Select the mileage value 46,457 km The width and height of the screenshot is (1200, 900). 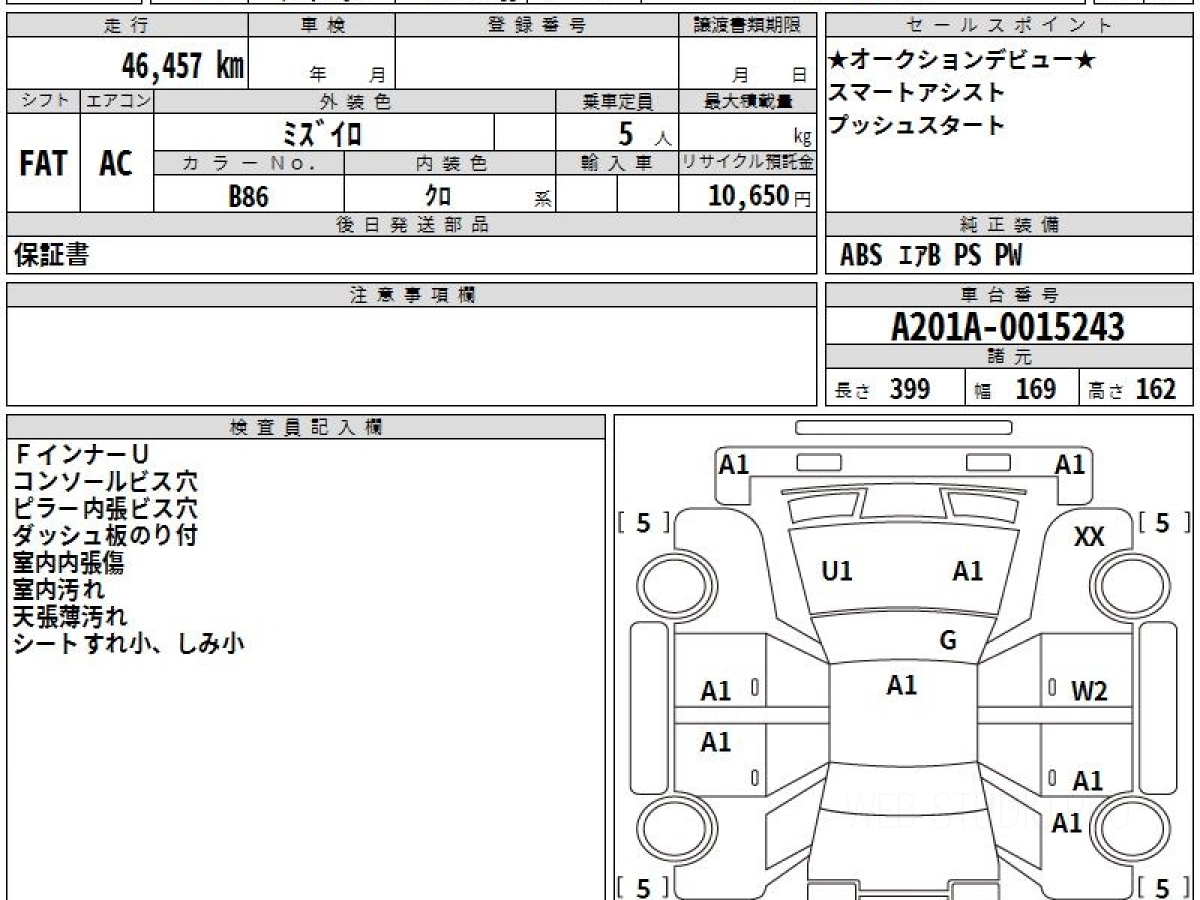click(182, 66)
